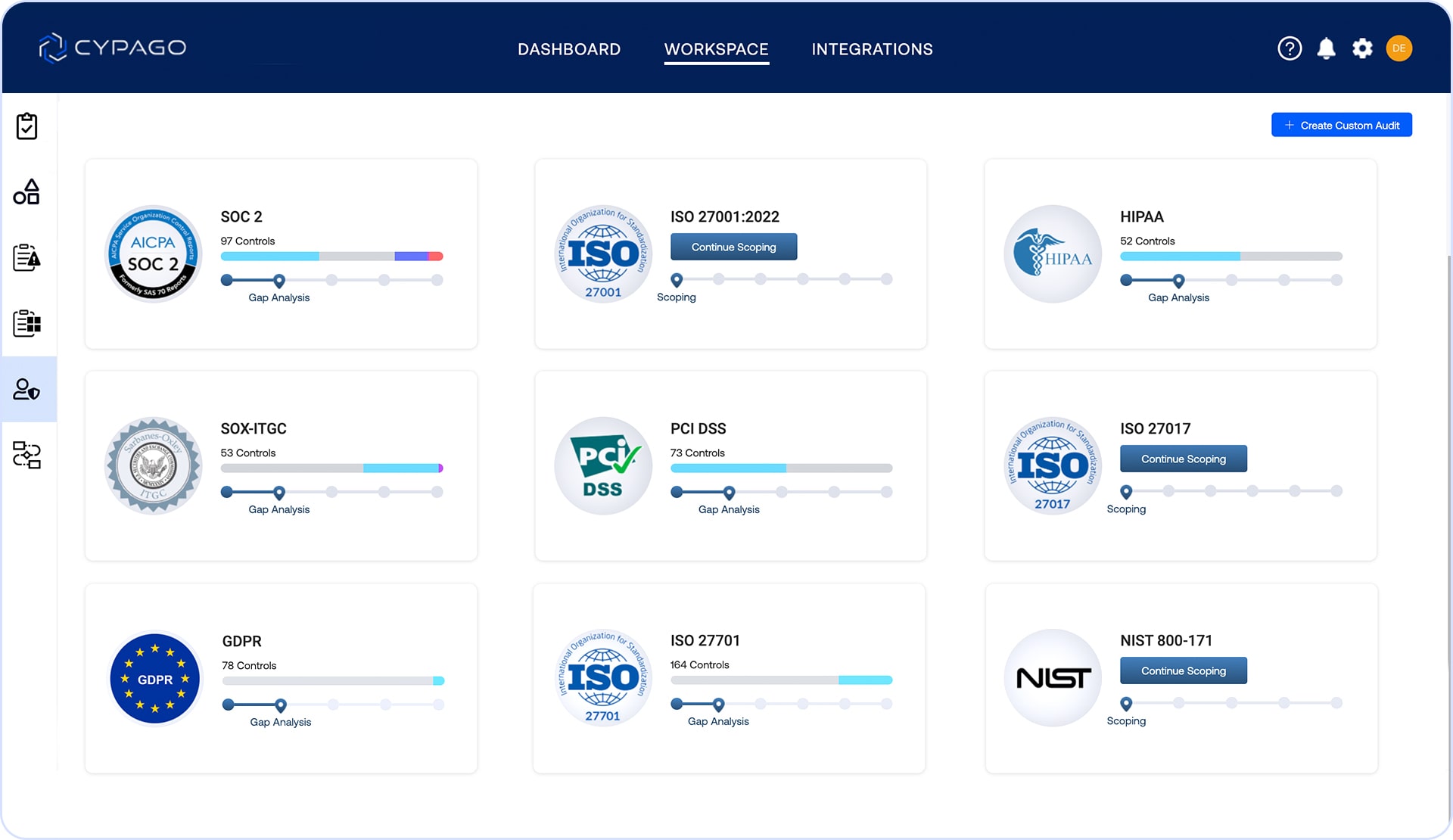The image size is (1453, 840).
Task: Click the SOX-ITGC controls progress bar
Action: pyautogui.click(x=331, y=468)
